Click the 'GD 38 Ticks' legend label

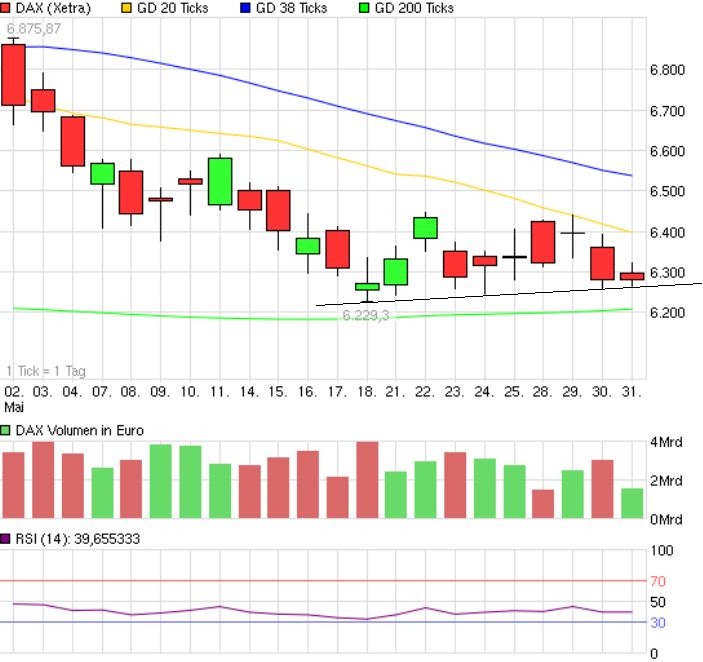click(291, 8)
